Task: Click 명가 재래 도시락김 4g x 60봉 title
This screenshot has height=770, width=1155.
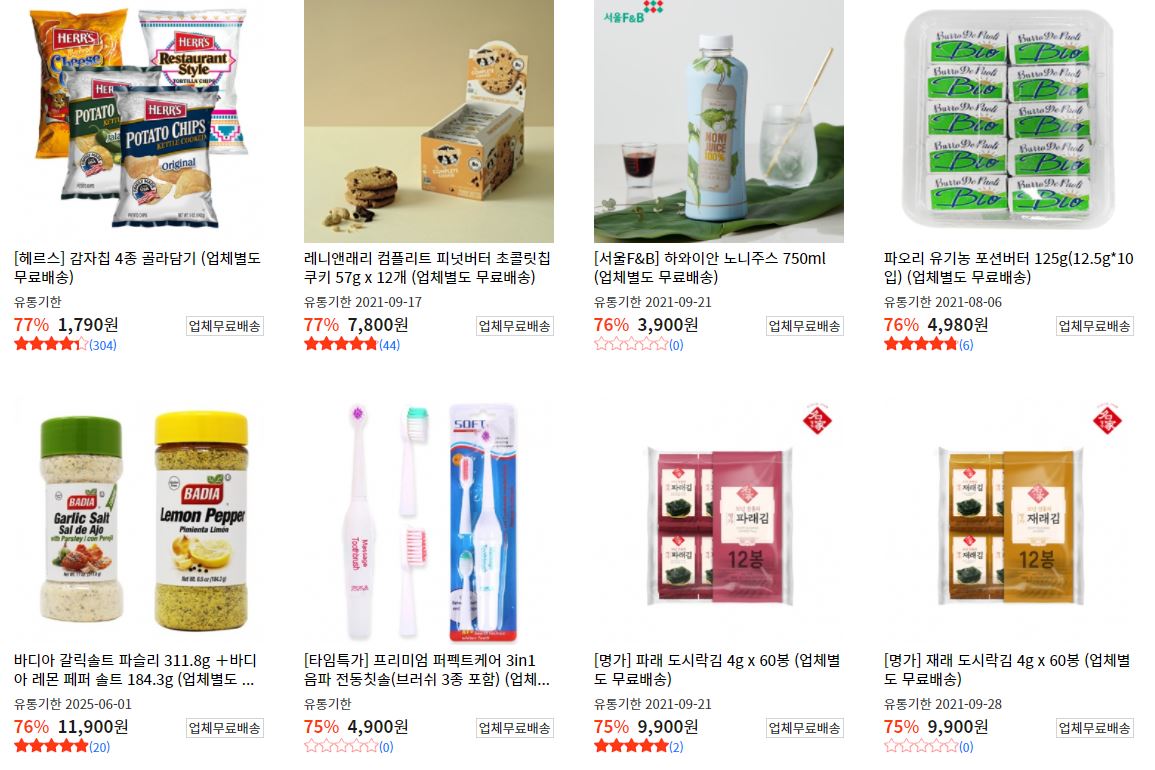Action: coord(1007,670)
